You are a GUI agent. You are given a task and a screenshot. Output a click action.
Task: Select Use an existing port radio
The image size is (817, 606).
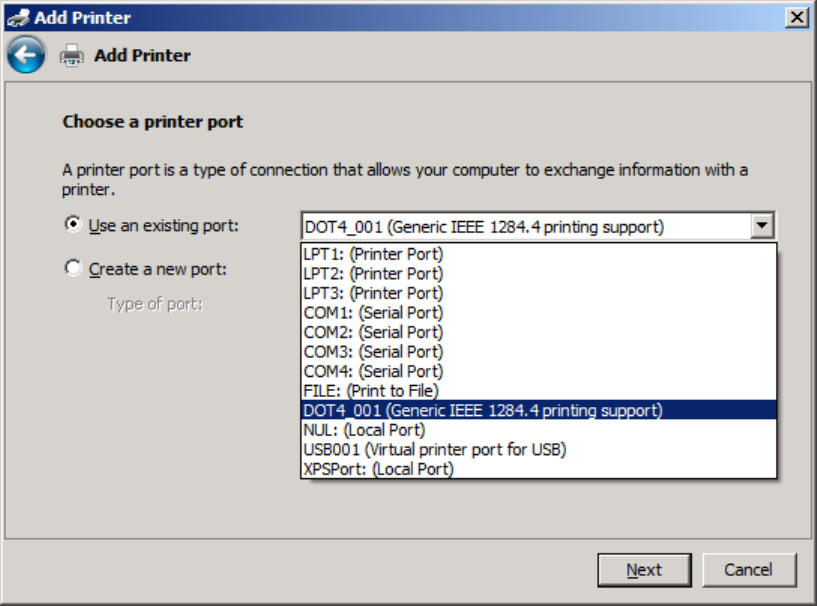click(x=73, y=225)
